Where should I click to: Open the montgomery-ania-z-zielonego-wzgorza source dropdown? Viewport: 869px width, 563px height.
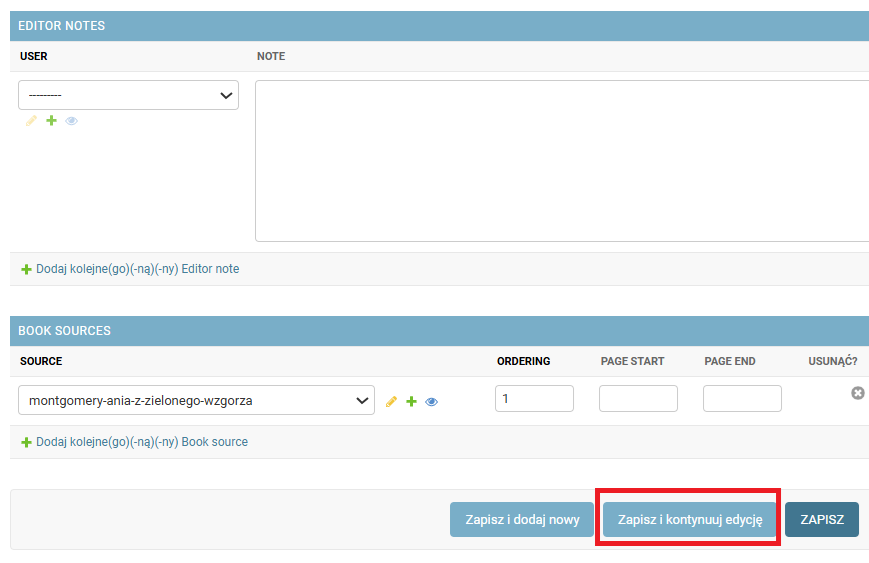(196, 400)
